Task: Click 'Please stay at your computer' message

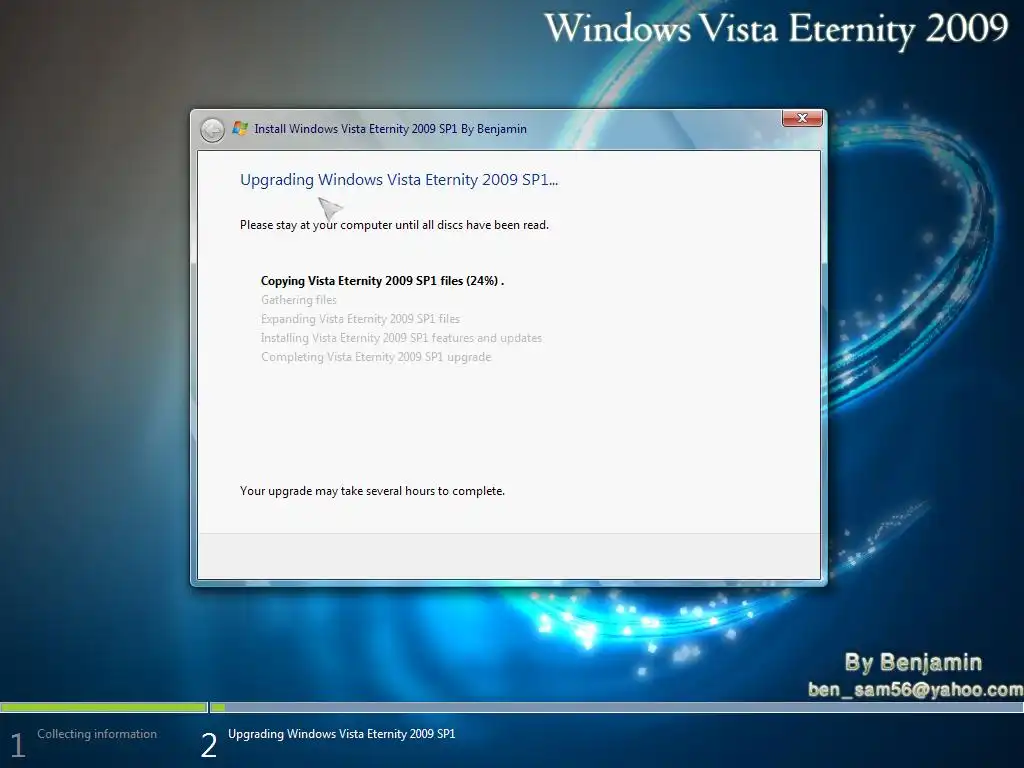Action: [394, 225]
